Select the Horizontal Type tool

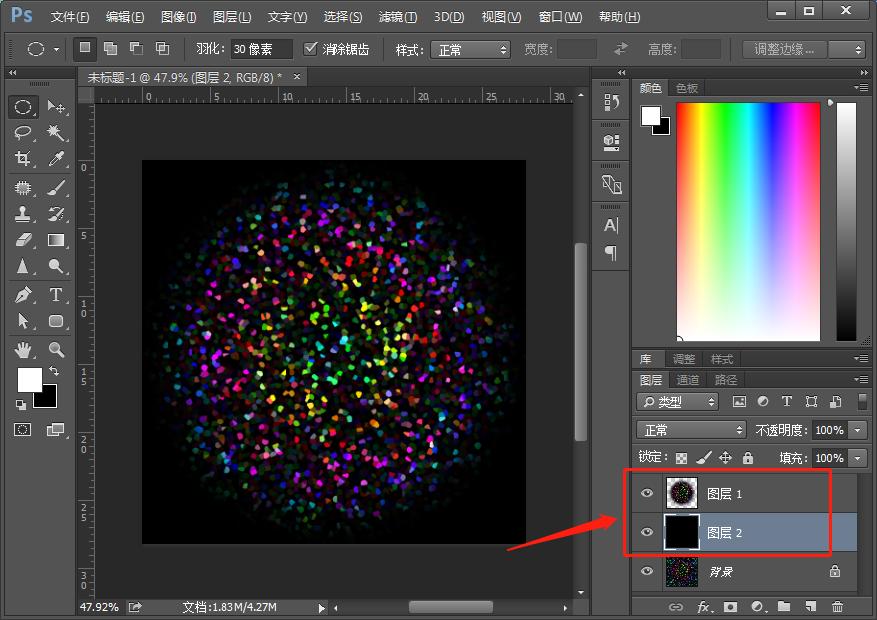pyautogui.click(x=56, y=295)
